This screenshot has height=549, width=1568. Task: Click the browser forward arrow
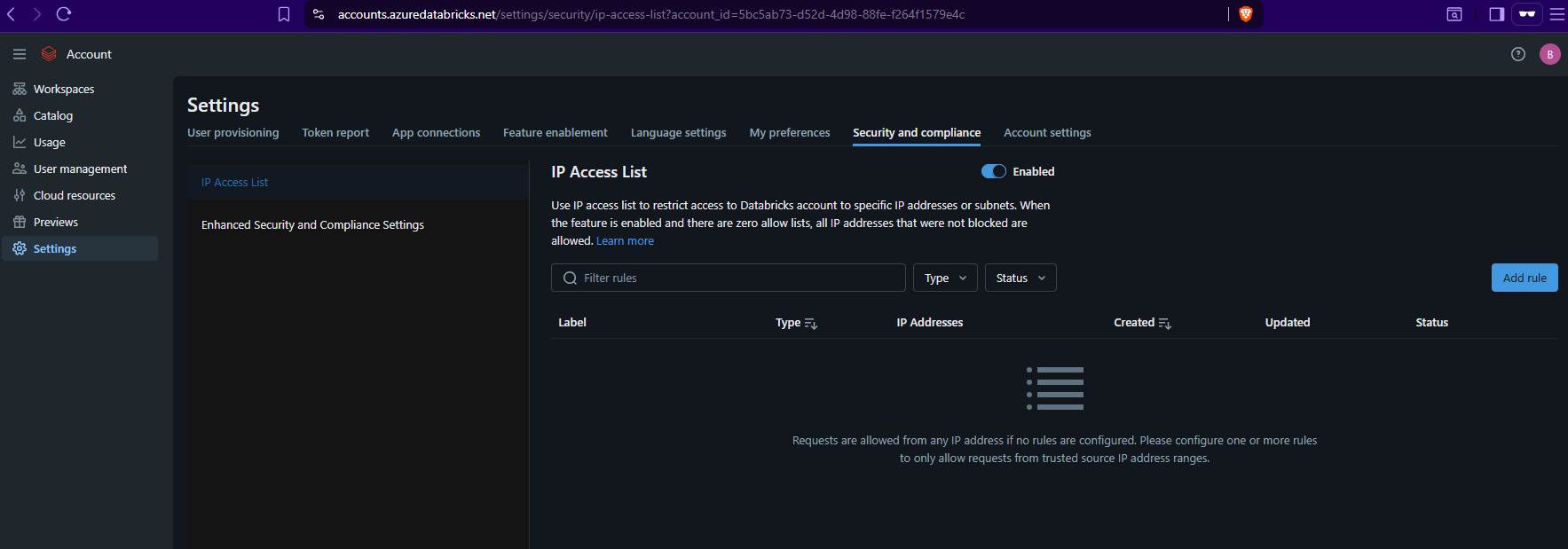37,14
